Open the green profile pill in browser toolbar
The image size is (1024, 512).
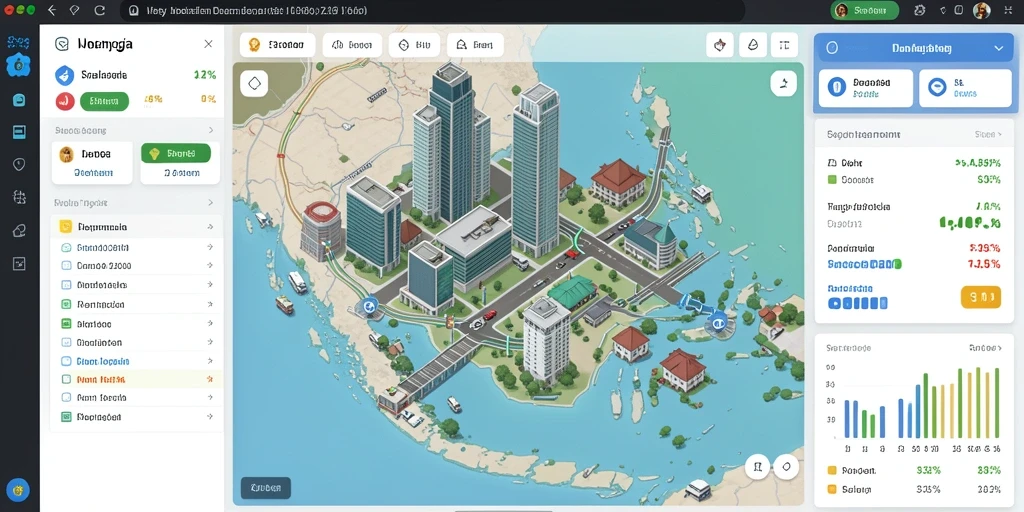pyautogui.click(x=864, y=10)
